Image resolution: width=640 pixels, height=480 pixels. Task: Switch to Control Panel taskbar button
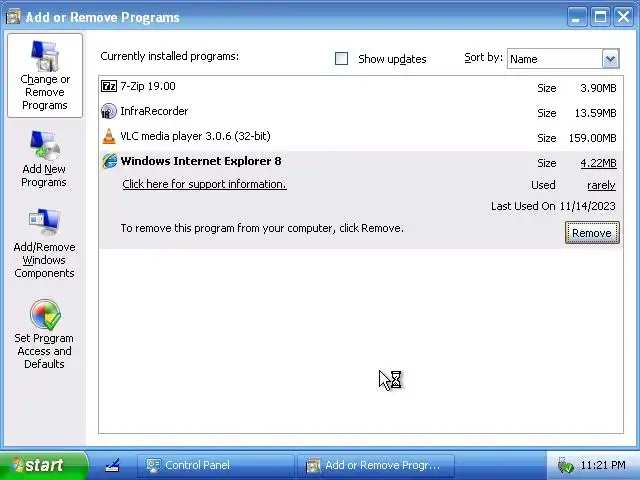point(216,465)
